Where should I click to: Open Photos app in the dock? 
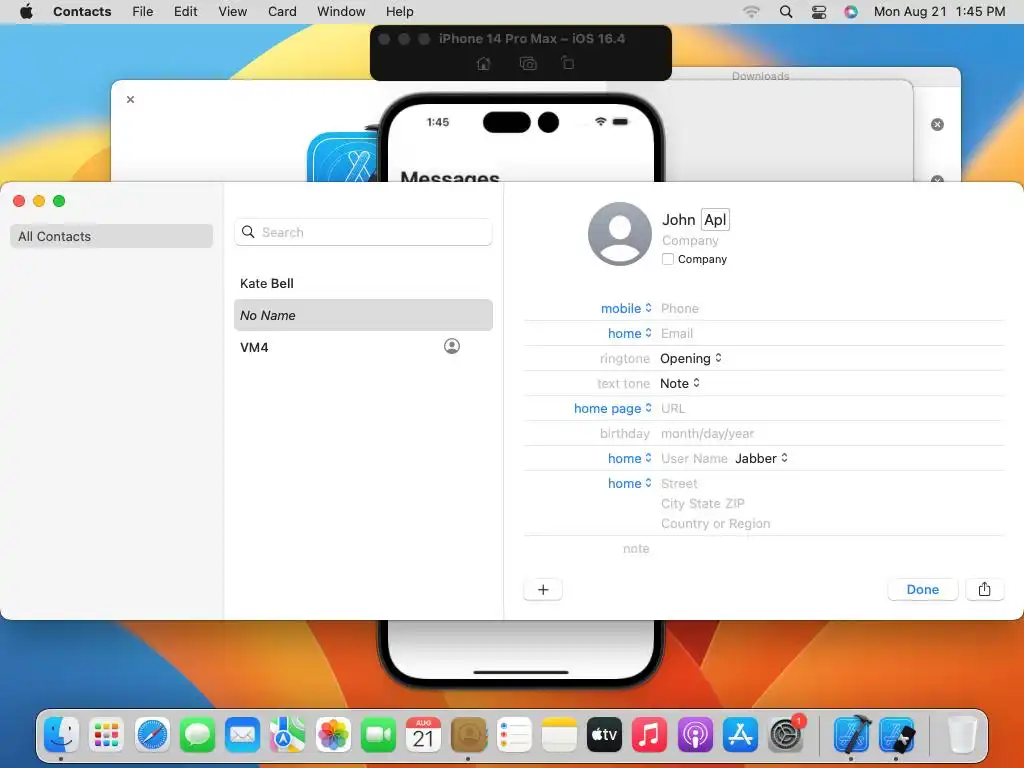click(333, 735)
